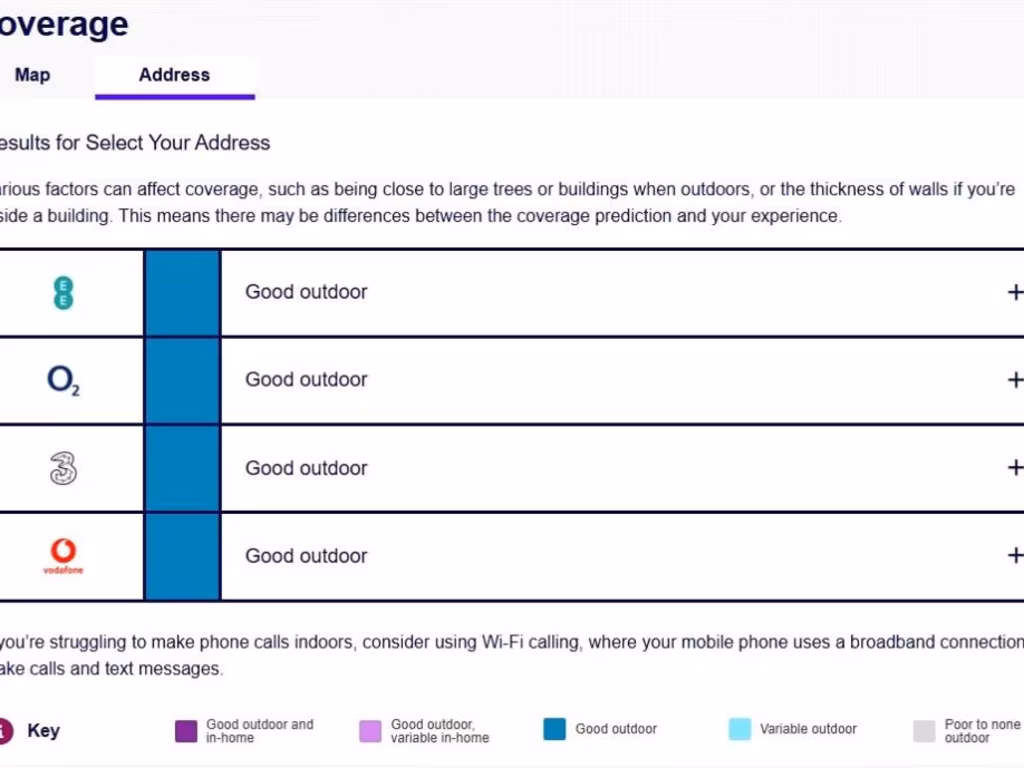Expand the Vodafone coverage details
The height and width of the screenshot is (768, 1024).
pos(1015,555)
